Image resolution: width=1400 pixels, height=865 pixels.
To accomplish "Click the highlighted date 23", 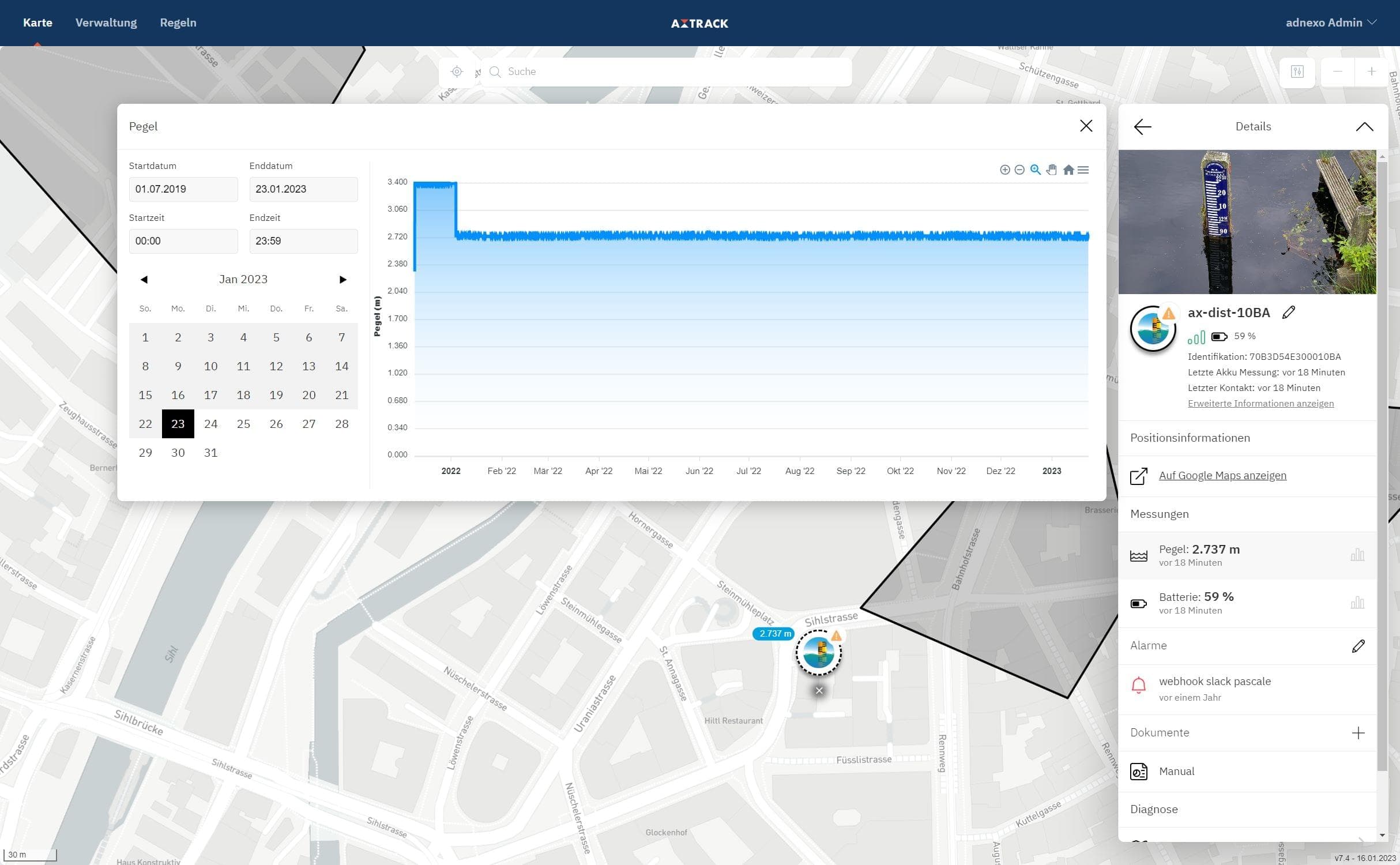I will [178, 424].
